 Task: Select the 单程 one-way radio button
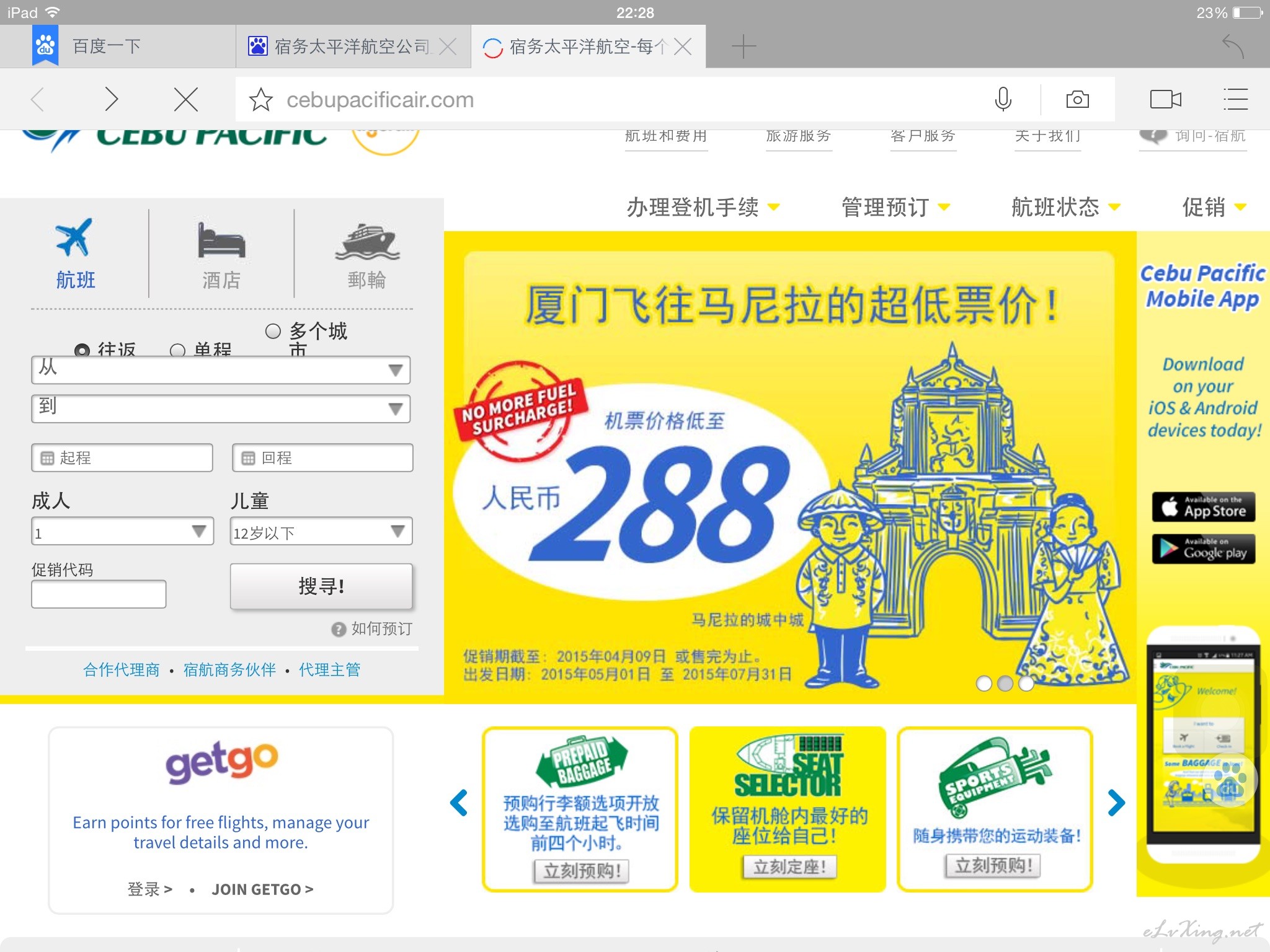click(177, 351)
